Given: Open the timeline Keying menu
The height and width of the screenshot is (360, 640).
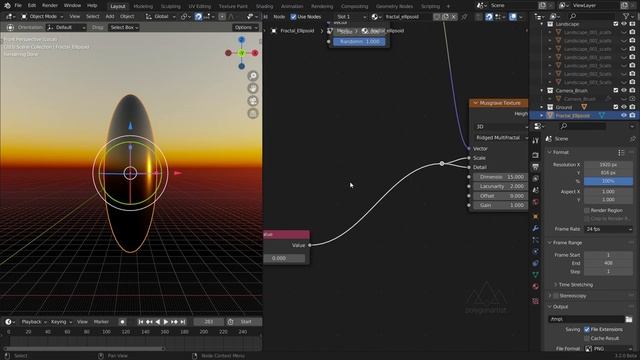Looking at the screenshot, I should click(x=61, y=322).
